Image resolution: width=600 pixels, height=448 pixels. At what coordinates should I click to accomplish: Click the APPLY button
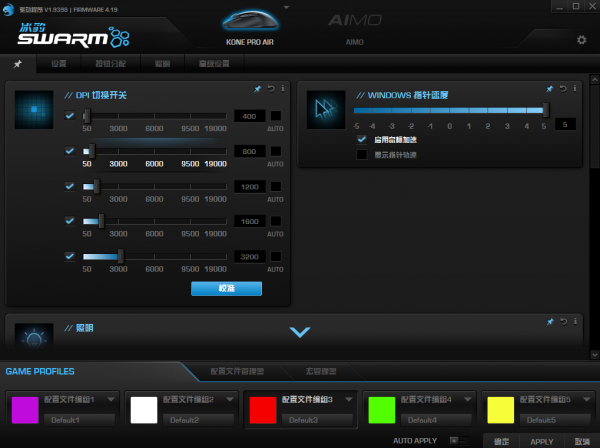click(x=541, y=440)
